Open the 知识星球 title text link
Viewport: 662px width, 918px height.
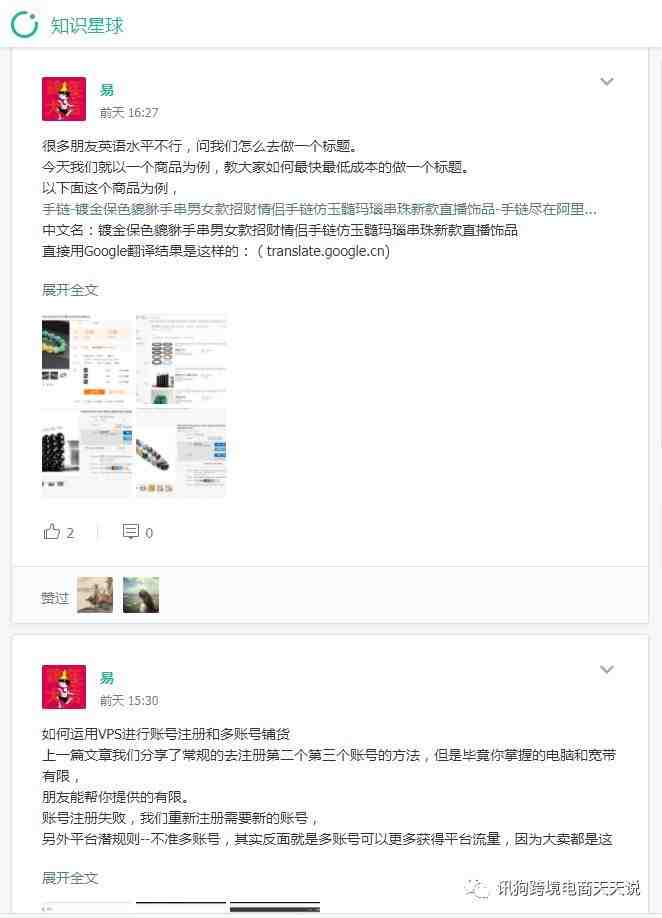coord(87,25)
